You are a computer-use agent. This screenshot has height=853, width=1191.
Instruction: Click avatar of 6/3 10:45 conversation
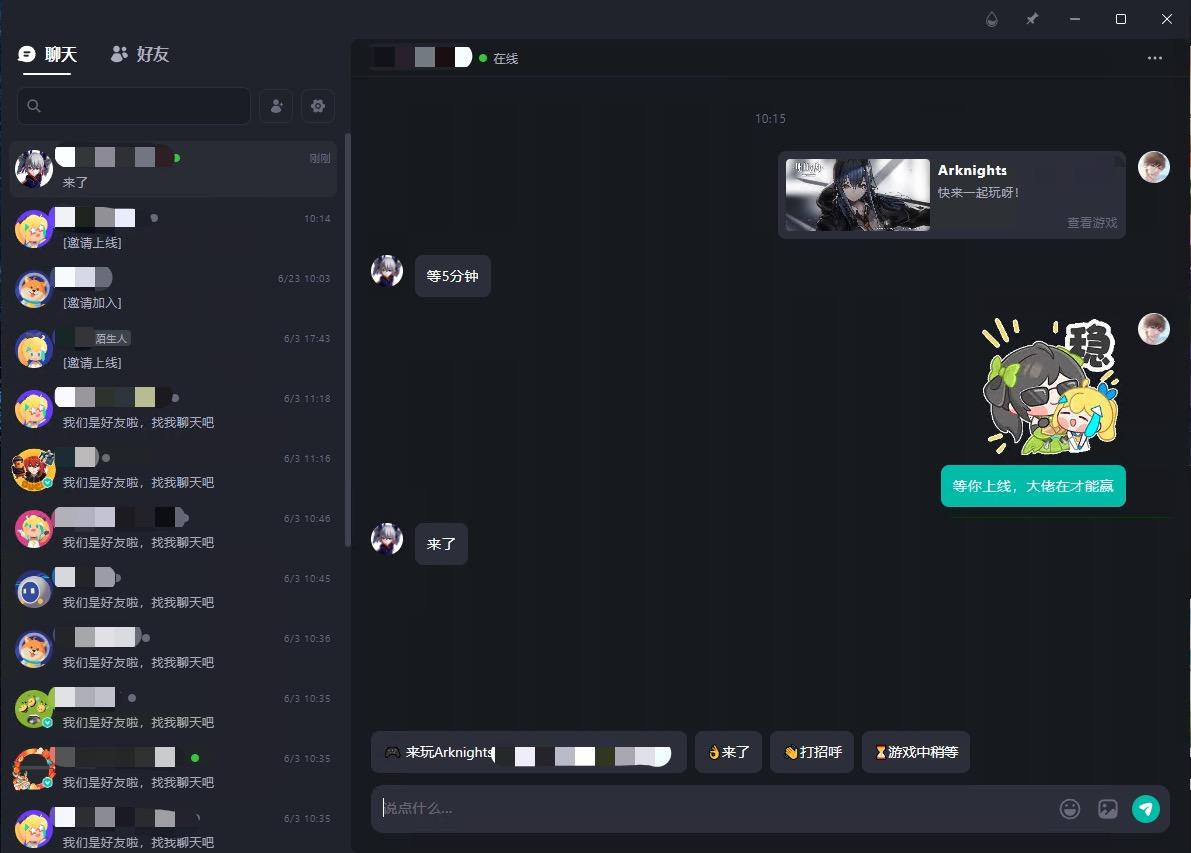(x=33, y=589)
